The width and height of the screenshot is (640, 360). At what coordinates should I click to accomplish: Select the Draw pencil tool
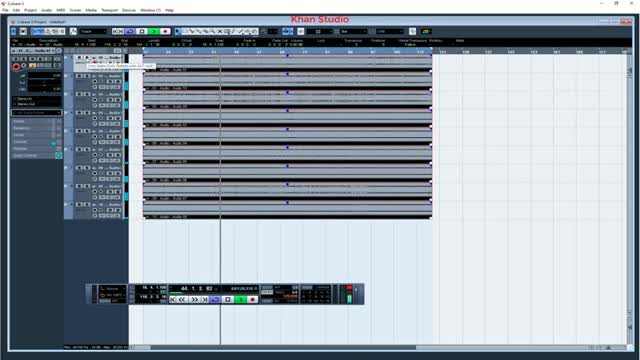[x=233, y=31]
